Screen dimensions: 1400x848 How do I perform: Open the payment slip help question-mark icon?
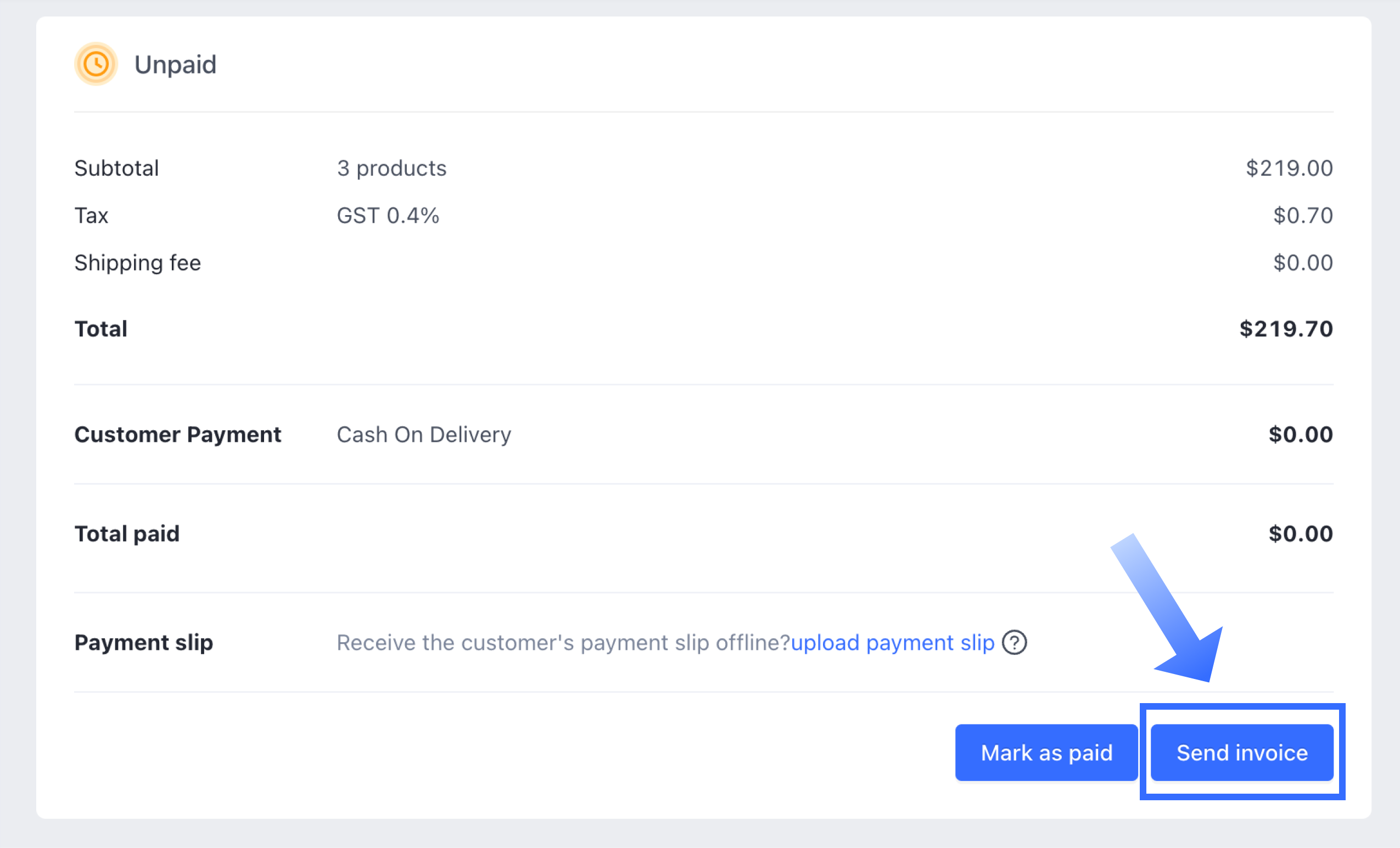pos(1014,643)
